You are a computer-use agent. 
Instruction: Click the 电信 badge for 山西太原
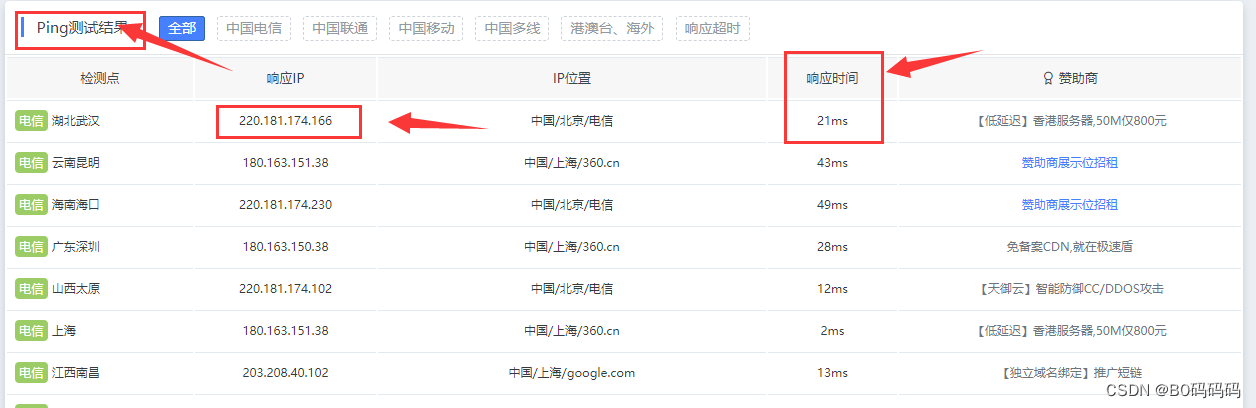31,289
